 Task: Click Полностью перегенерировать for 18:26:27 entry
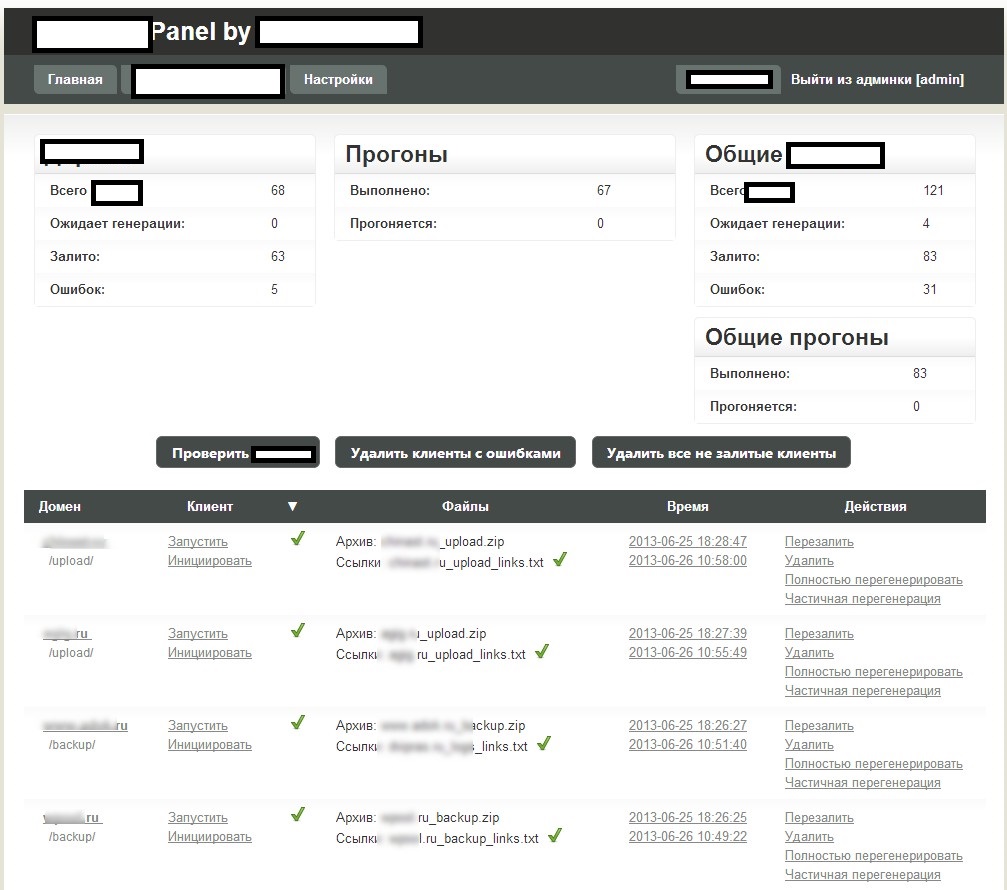tap(873, 763)
